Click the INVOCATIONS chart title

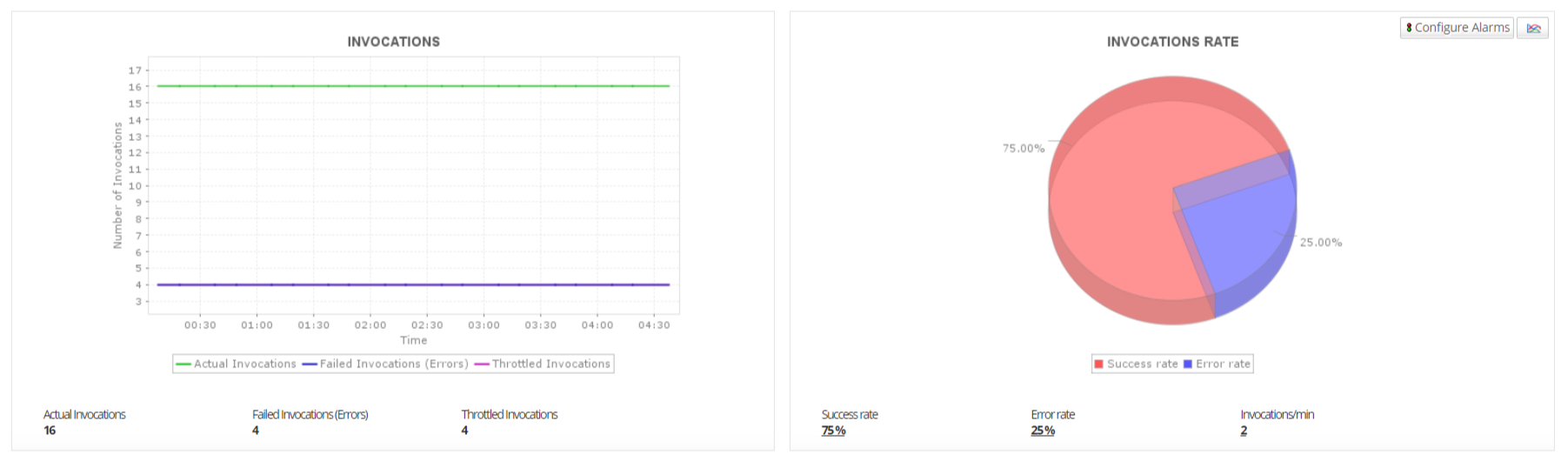pos(393,42)
